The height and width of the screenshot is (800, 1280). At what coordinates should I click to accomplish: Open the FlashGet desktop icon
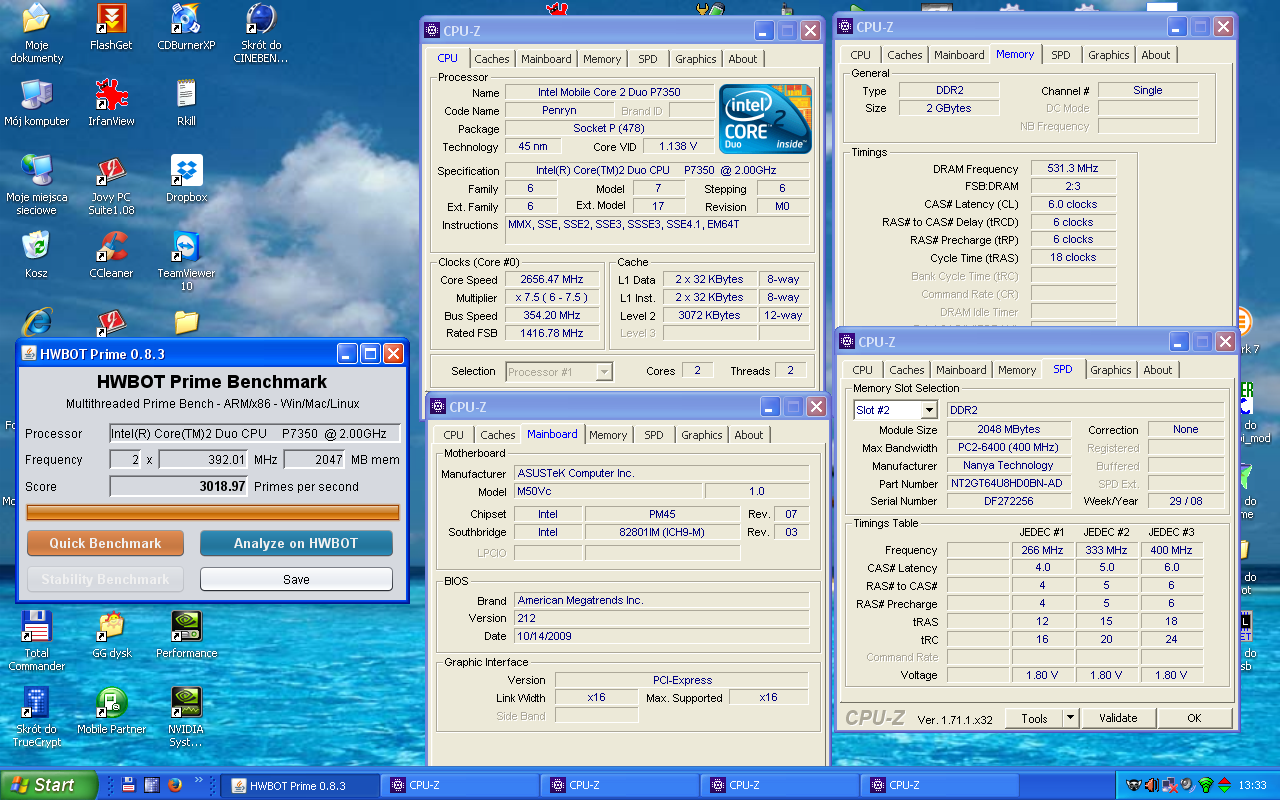click(111, 27)
